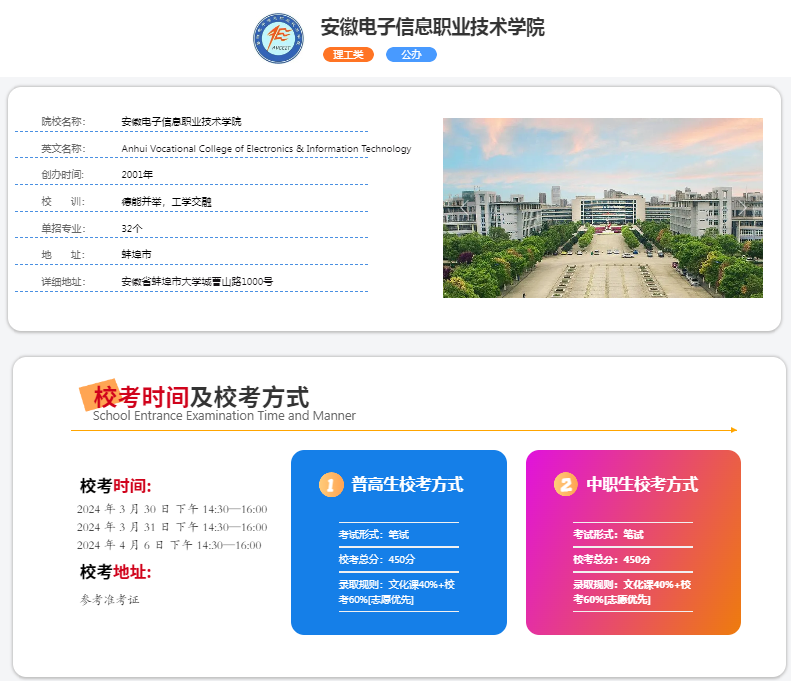
Task: Open the campus aerial photo
Action: point(603,208)
